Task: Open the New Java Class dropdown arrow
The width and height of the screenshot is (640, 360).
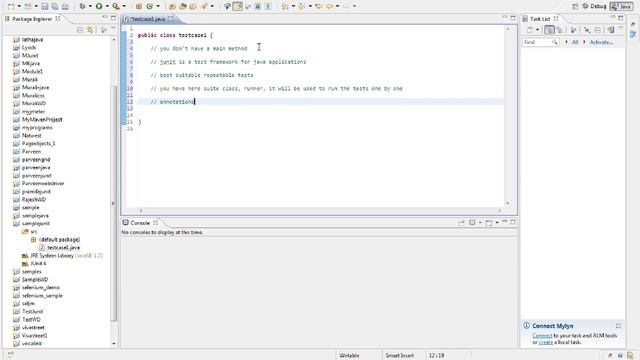Action: [158, 6]
